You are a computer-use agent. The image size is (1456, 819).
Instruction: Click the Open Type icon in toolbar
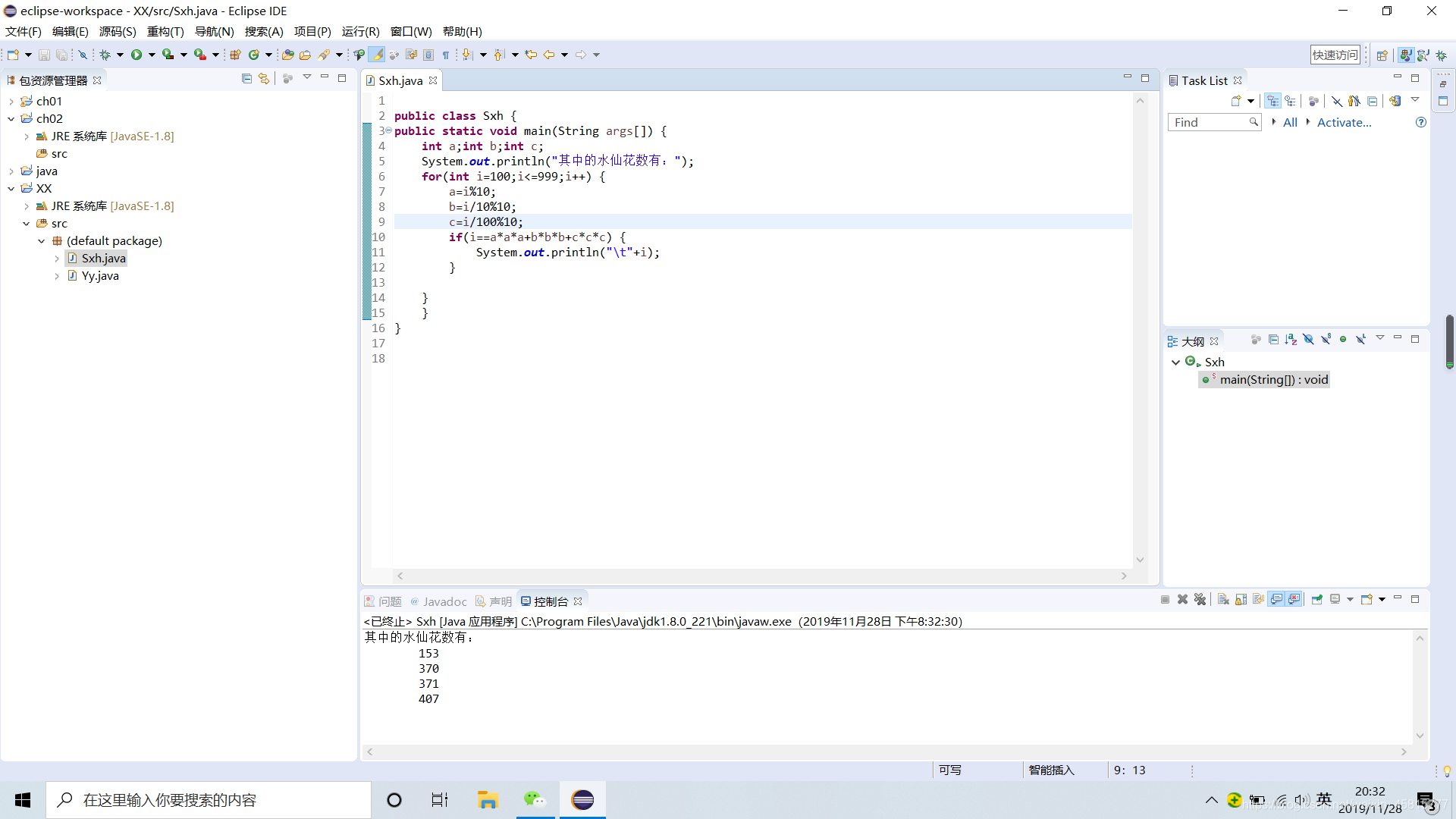point(287,55)
